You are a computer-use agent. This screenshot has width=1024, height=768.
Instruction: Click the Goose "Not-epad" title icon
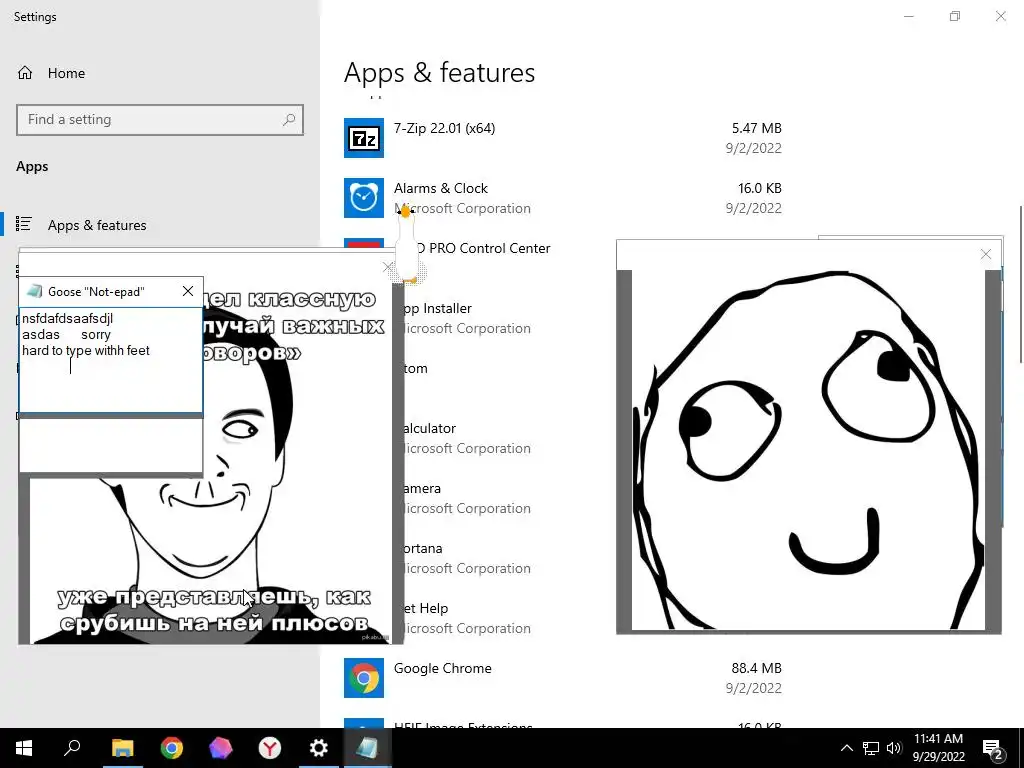[35, 291]
